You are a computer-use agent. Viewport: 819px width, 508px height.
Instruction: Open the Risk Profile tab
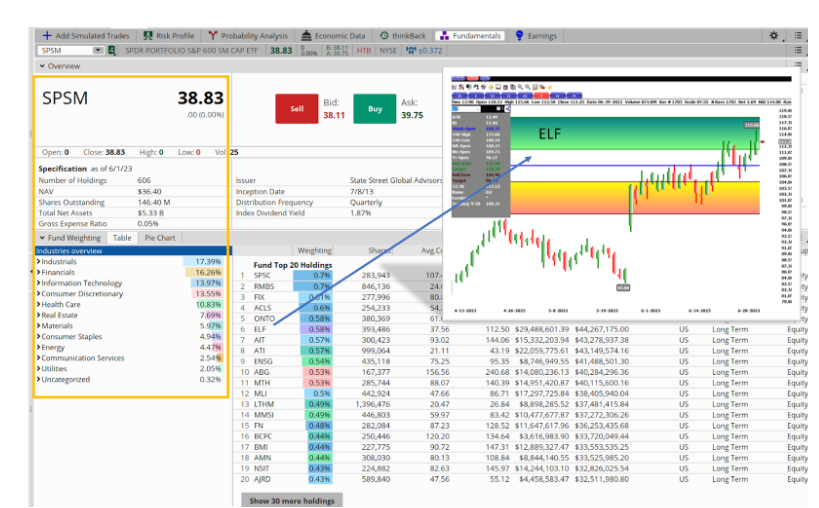pos(169,36)
